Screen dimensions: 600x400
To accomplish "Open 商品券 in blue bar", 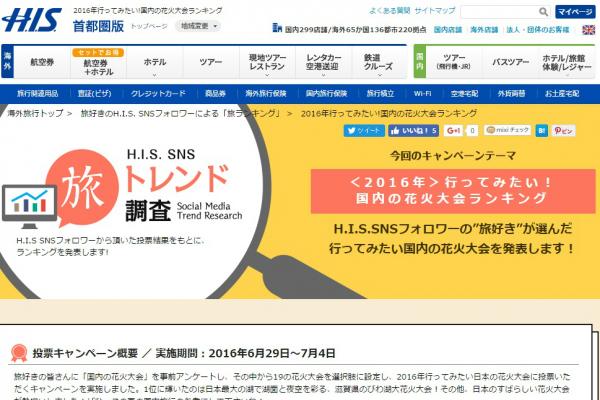I will point(215,93).
